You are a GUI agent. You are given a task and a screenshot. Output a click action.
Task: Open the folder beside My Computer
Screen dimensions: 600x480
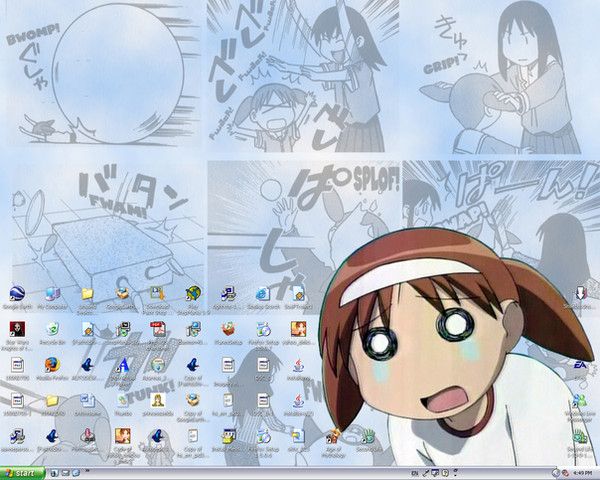pos(87,294)
